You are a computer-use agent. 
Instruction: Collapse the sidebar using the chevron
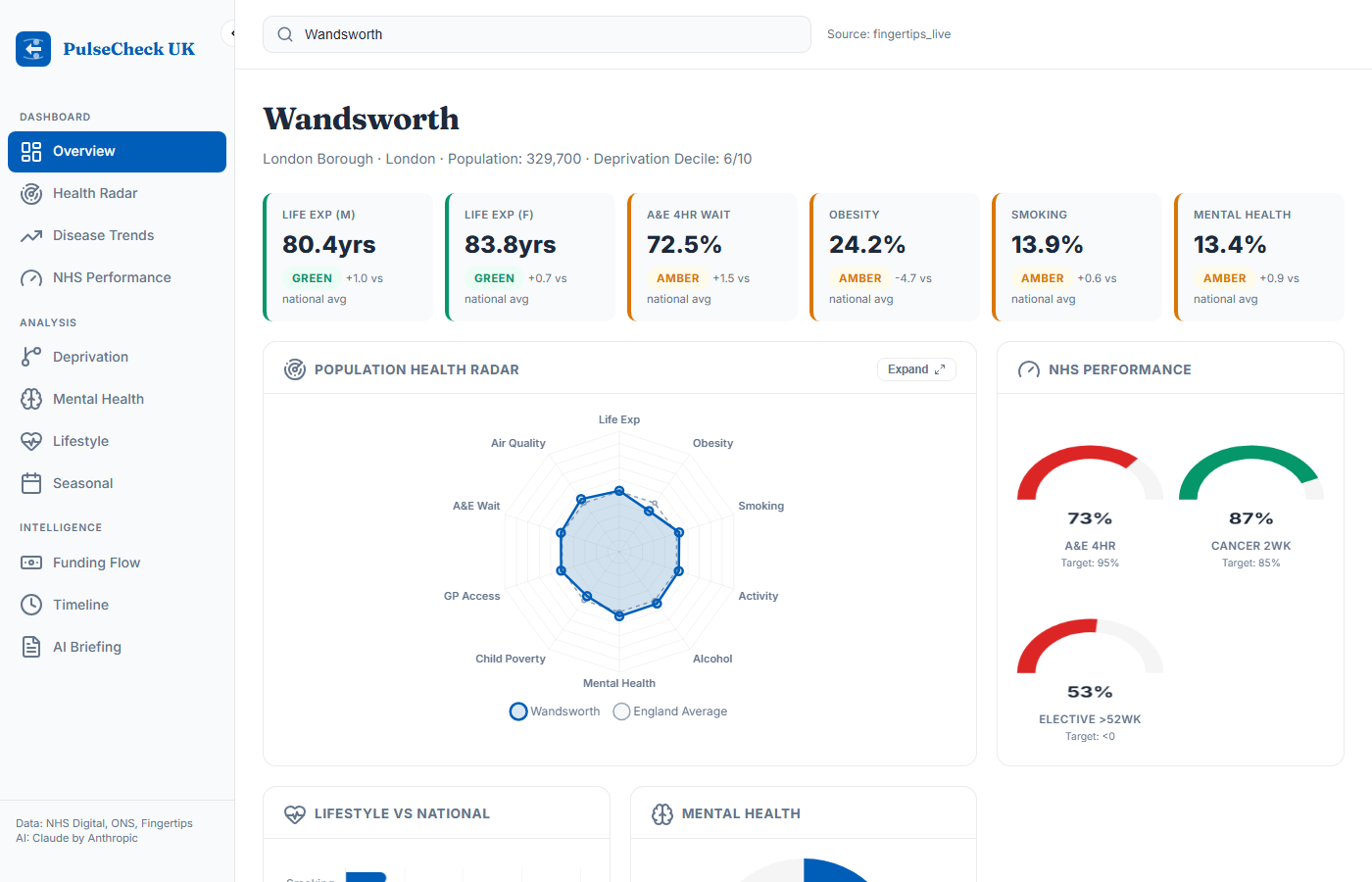231,32
